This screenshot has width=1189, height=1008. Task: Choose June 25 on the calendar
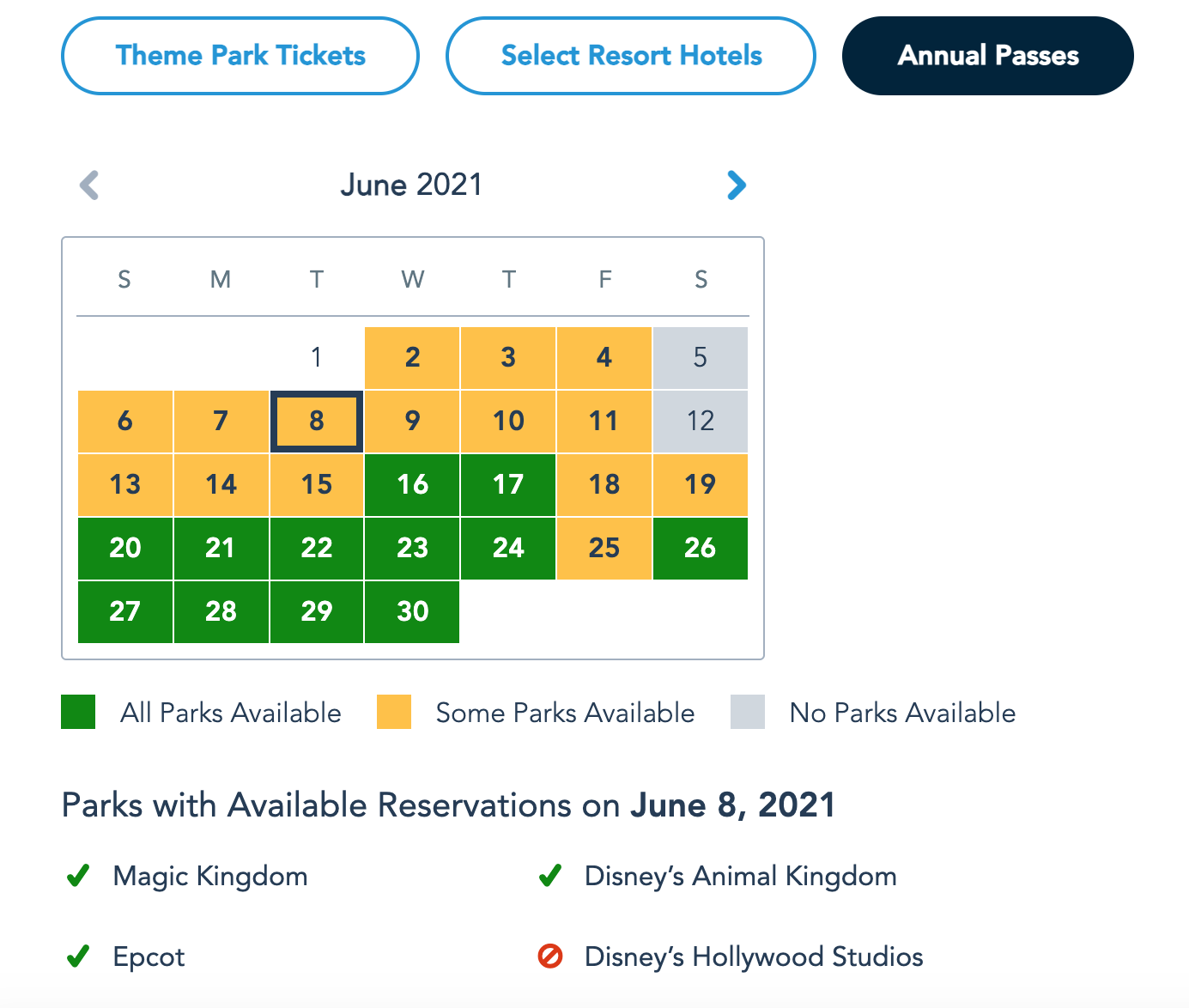pos(604,548)
